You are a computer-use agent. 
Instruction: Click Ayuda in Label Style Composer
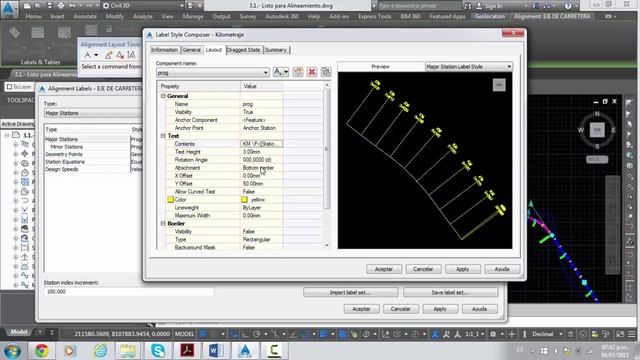tap(502, 269)
